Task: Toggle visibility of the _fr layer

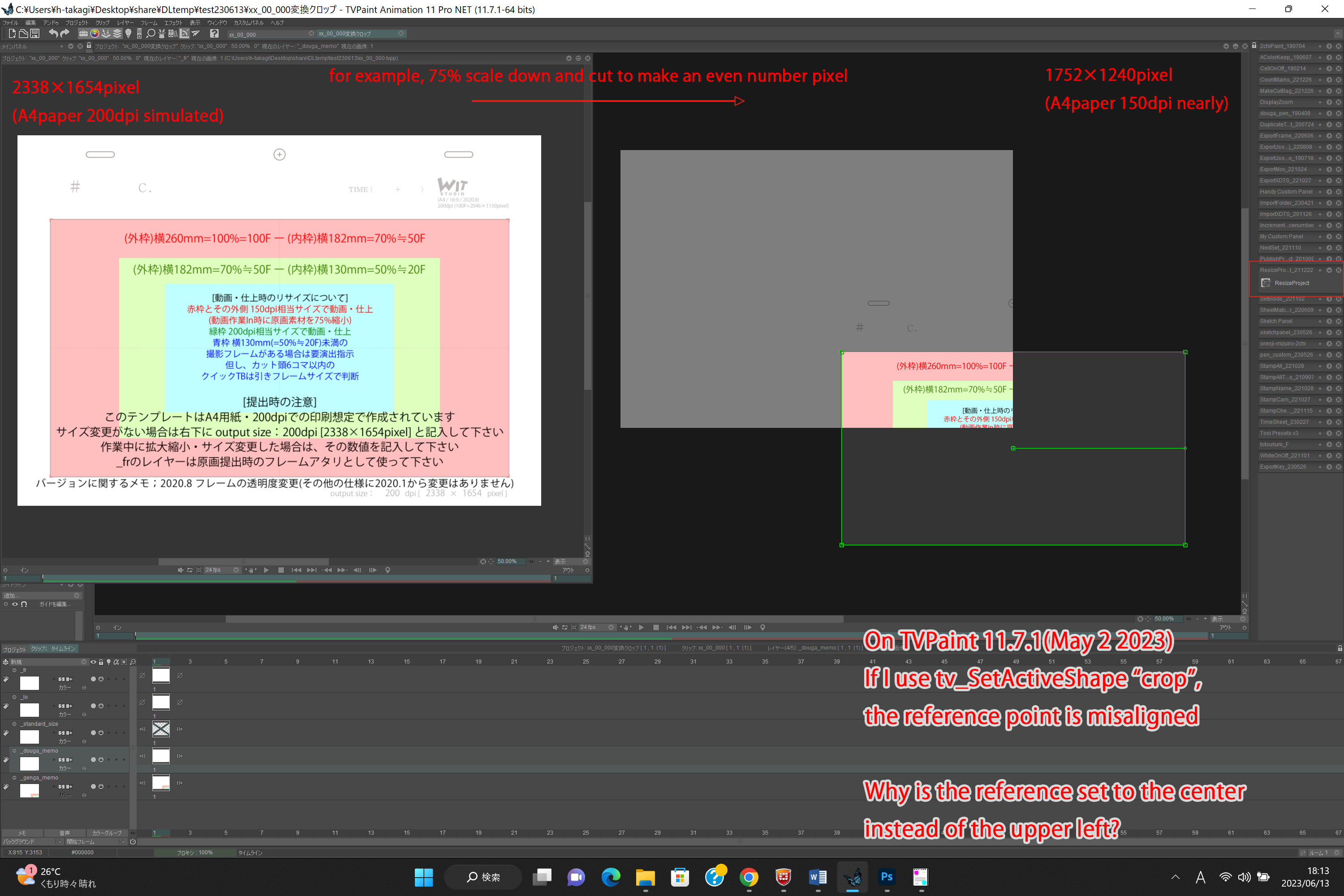Action: point(93,680)
